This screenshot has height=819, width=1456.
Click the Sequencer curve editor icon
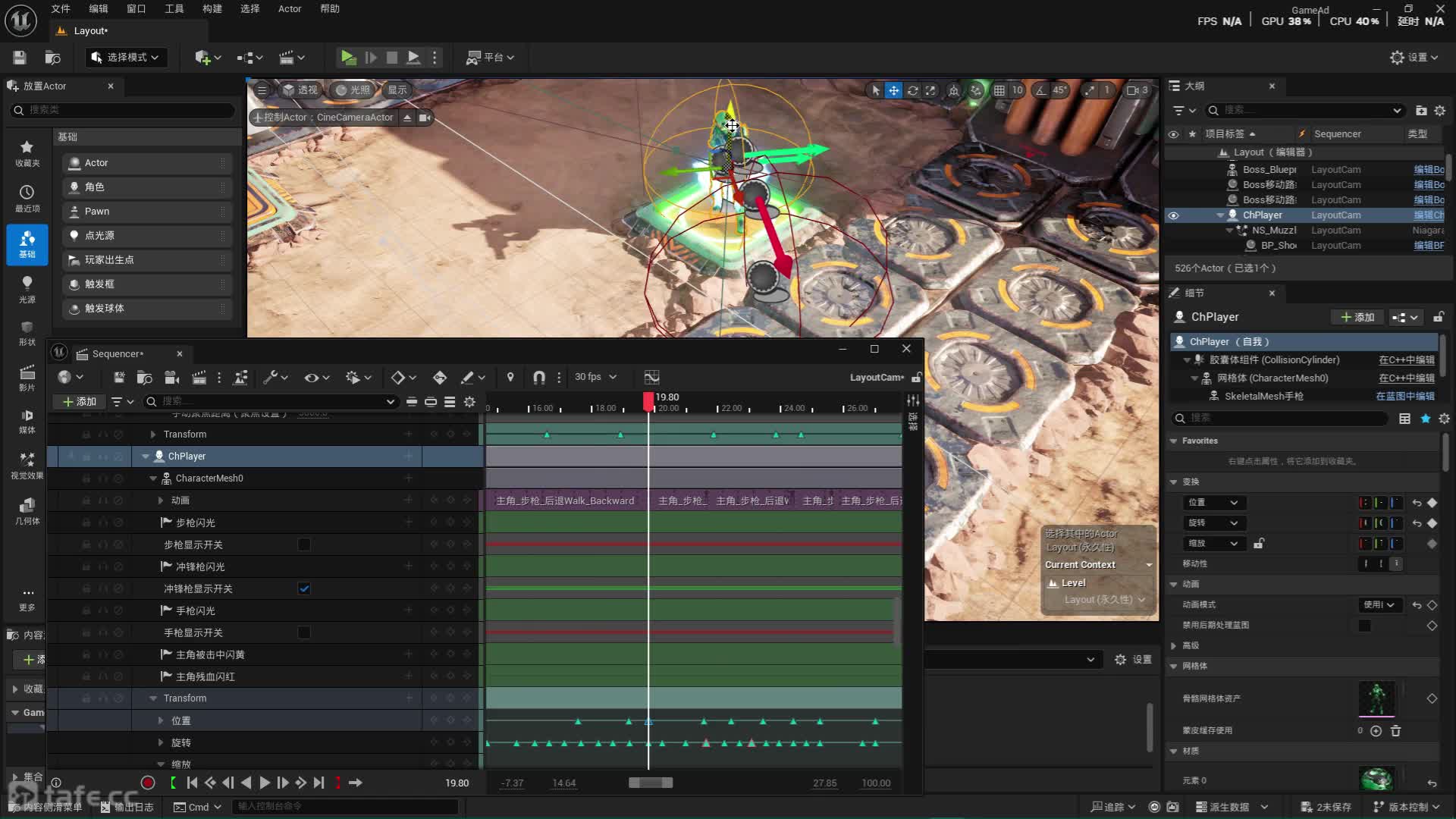click(651, 377)
